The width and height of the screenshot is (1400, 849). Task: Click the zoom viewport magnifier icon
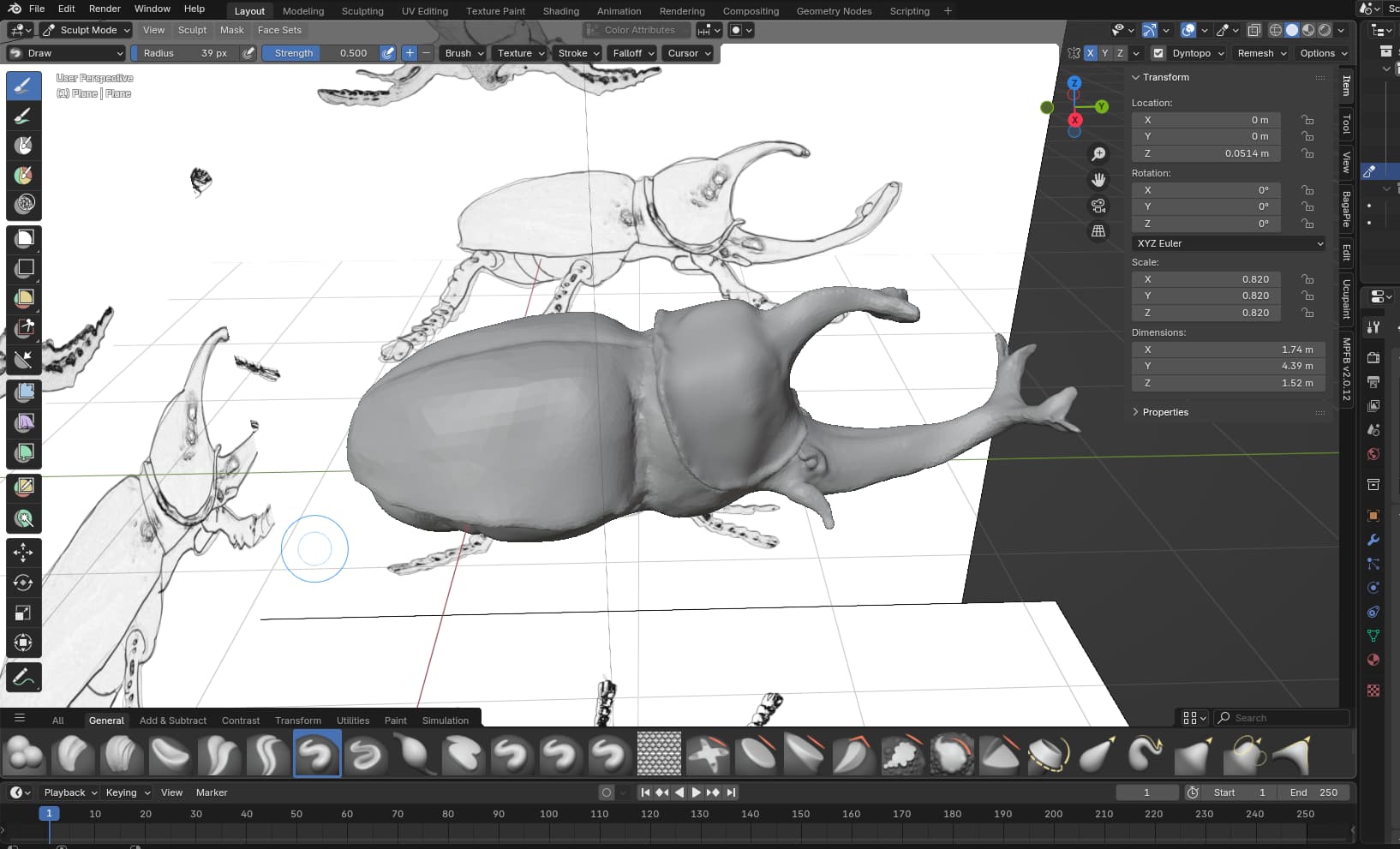pos(1098,154)
